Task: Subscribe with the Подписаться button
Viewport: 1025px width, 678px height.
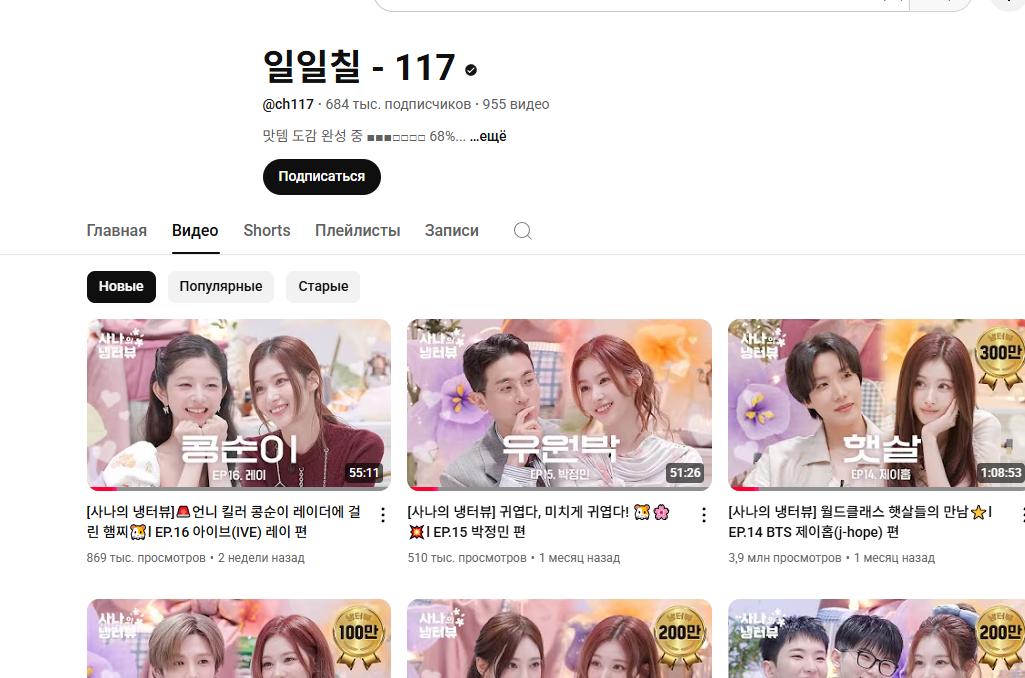Action: click(322, 177)
